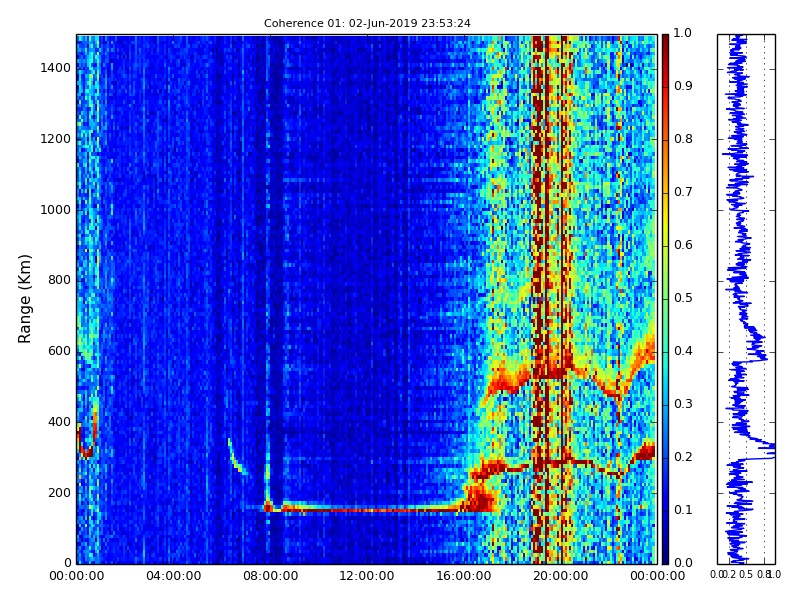Click the 200 range tick label
Viewport: 800px width, 600px height.
point(59,493)
